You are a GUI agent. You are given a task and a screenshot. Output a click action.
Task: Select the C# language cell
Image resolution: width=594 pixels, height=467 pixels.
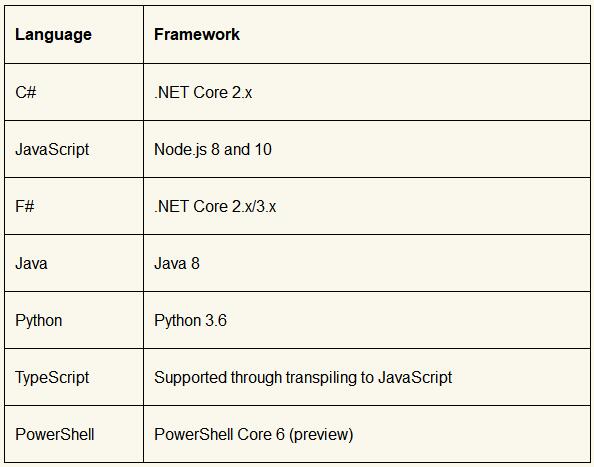tap(74, 92)
